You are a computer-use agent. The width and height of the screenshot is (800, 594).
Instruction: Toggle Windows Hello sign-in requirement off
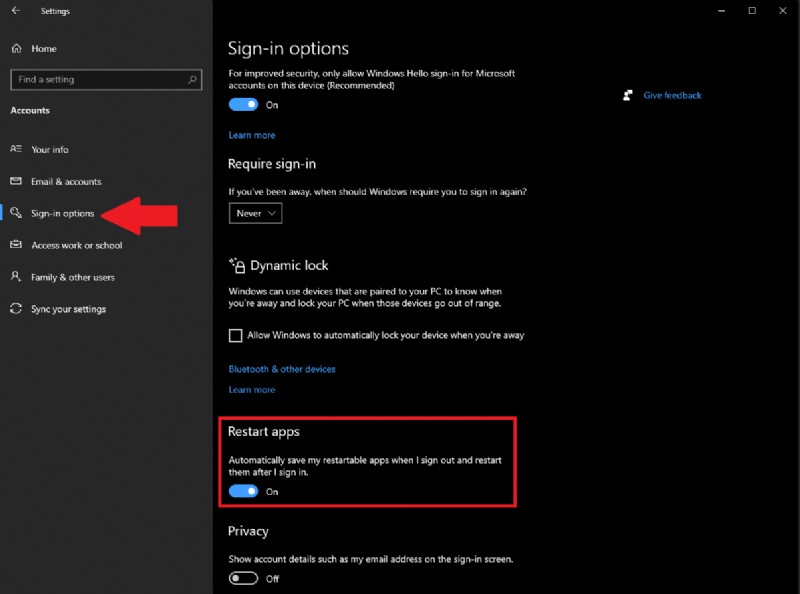(243, 104)
